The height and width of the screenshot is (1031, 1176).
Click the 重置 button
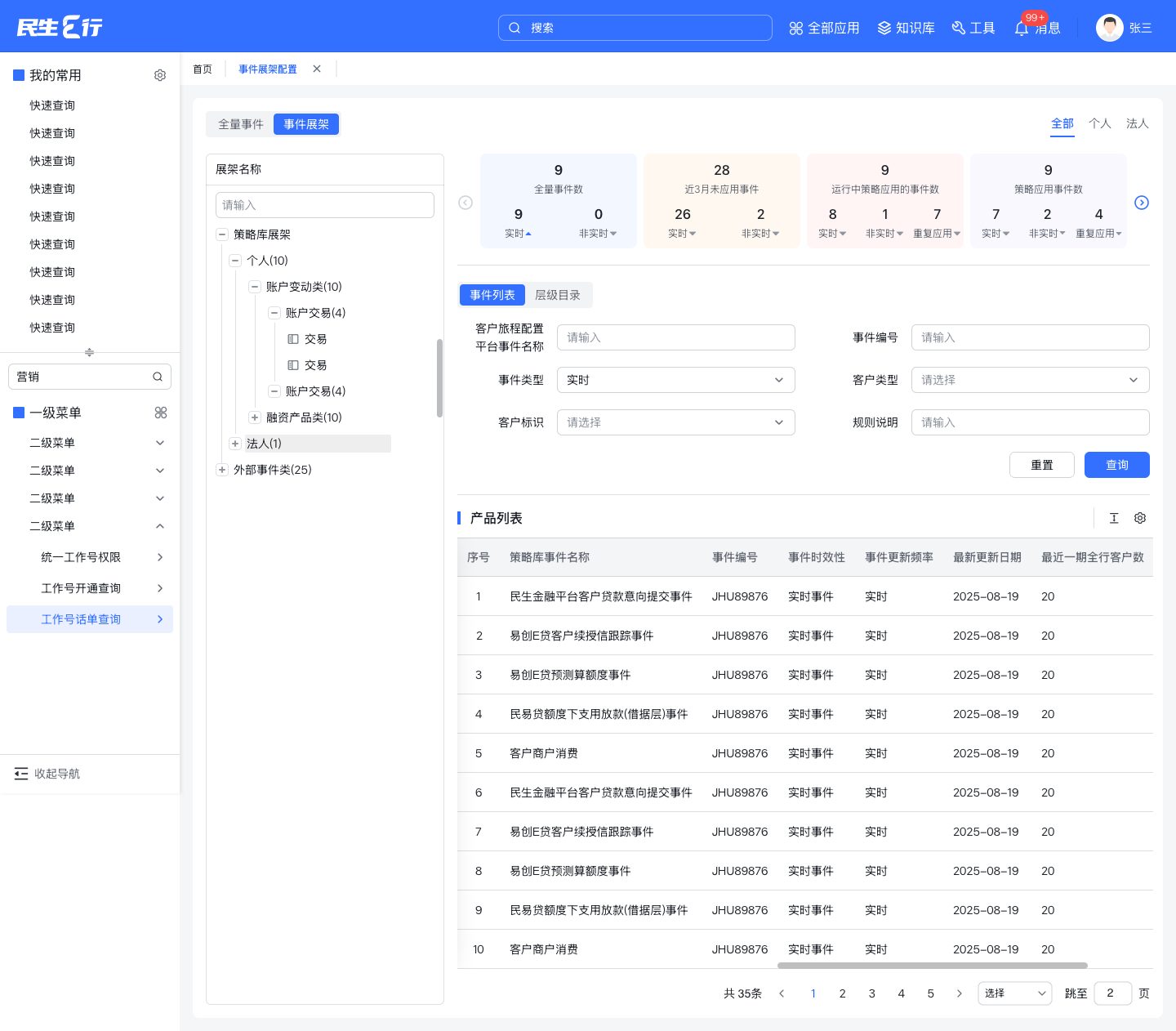pos(1042,465)
